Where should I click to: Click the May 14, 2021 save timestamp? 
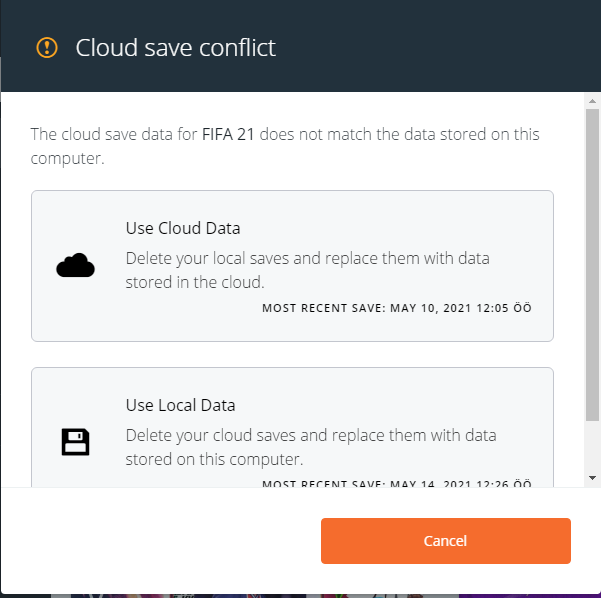[396, 484]
